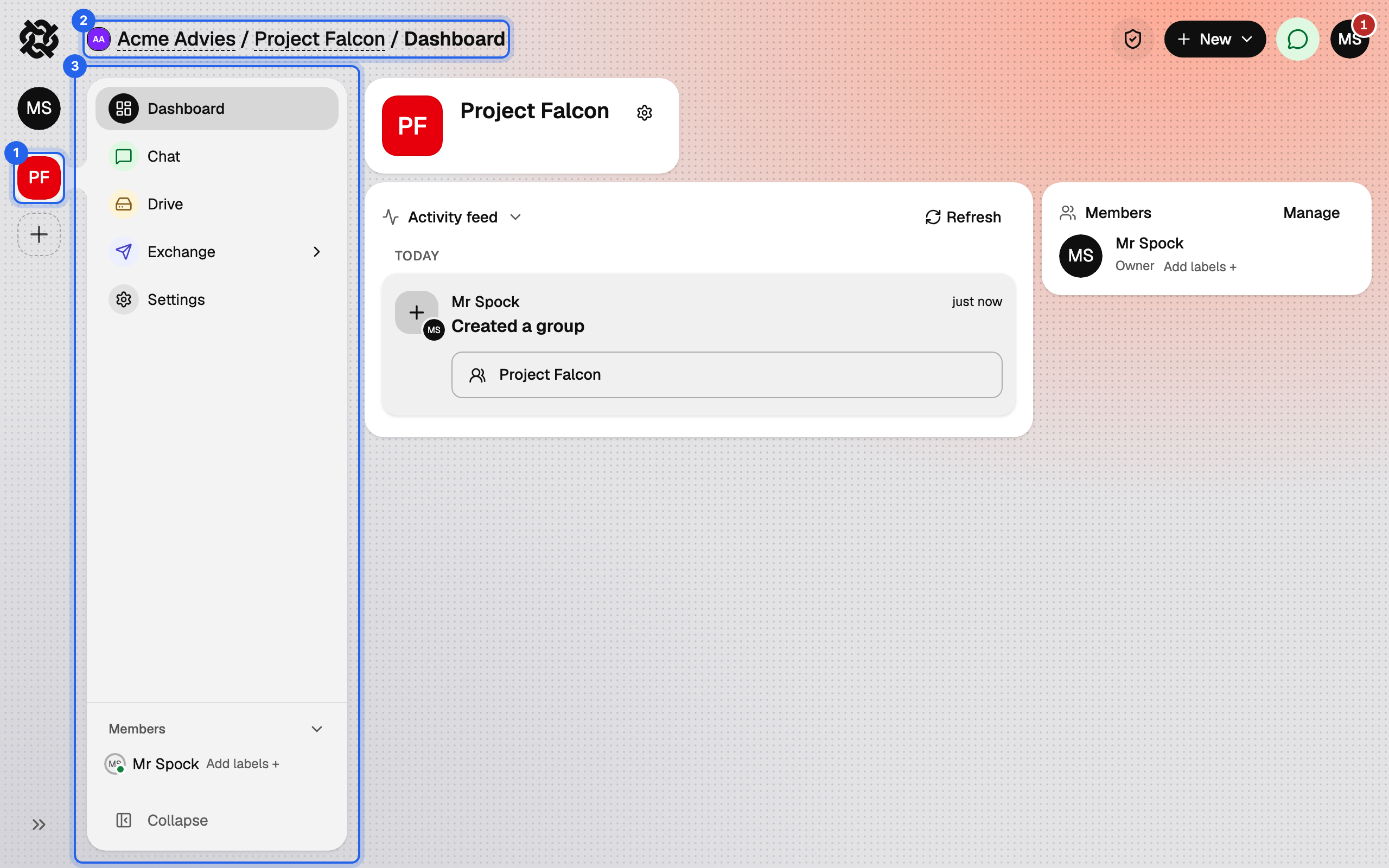Click Mr Spock name in sidebar members list

coord(165,764)
